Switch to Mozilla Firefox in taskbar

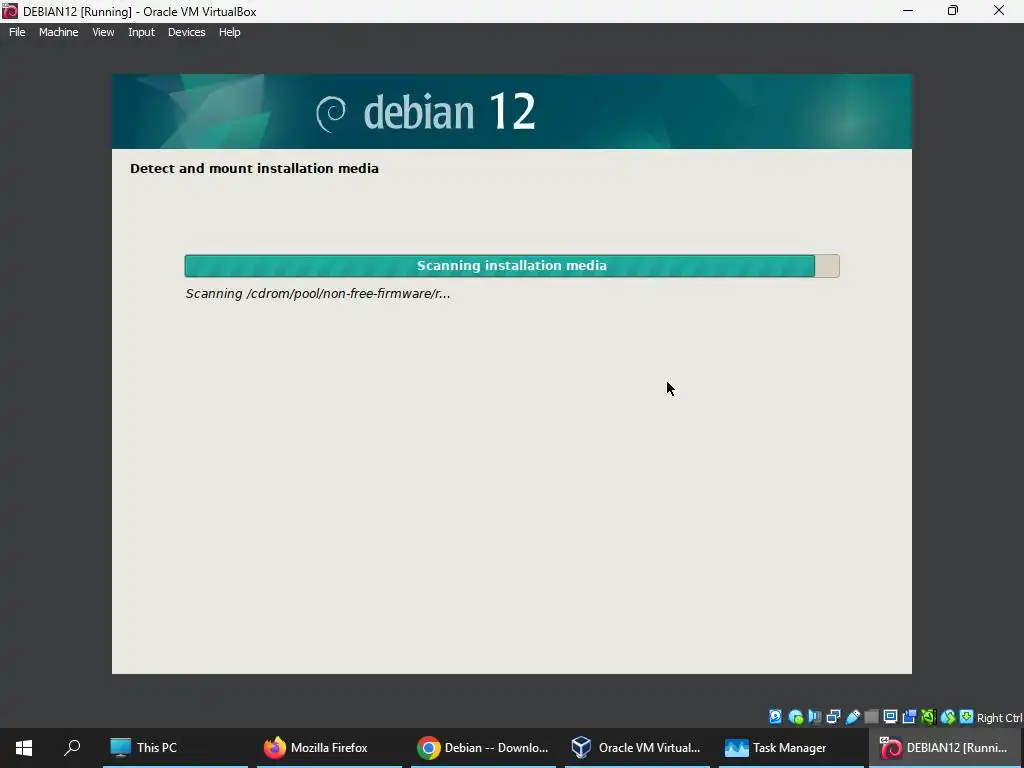[x=329, y=748]
